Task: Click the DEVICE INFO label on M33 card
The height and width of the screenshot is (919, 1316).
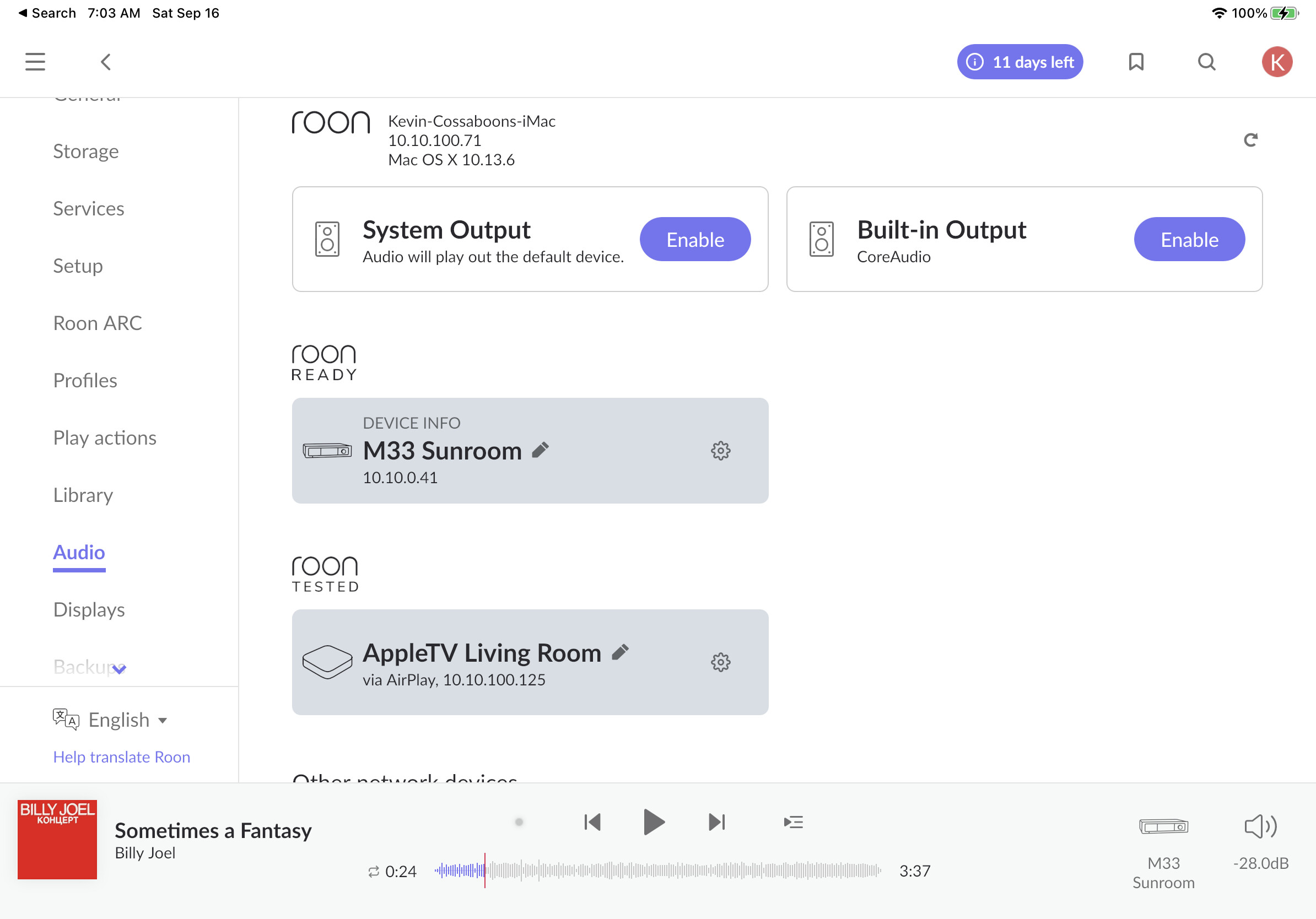Action: point(412,423)
